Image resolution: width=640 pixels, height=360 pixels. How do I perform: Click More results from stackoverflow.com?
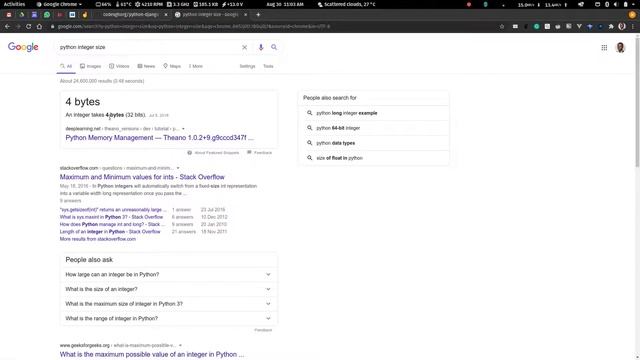[x=98, y=239]
